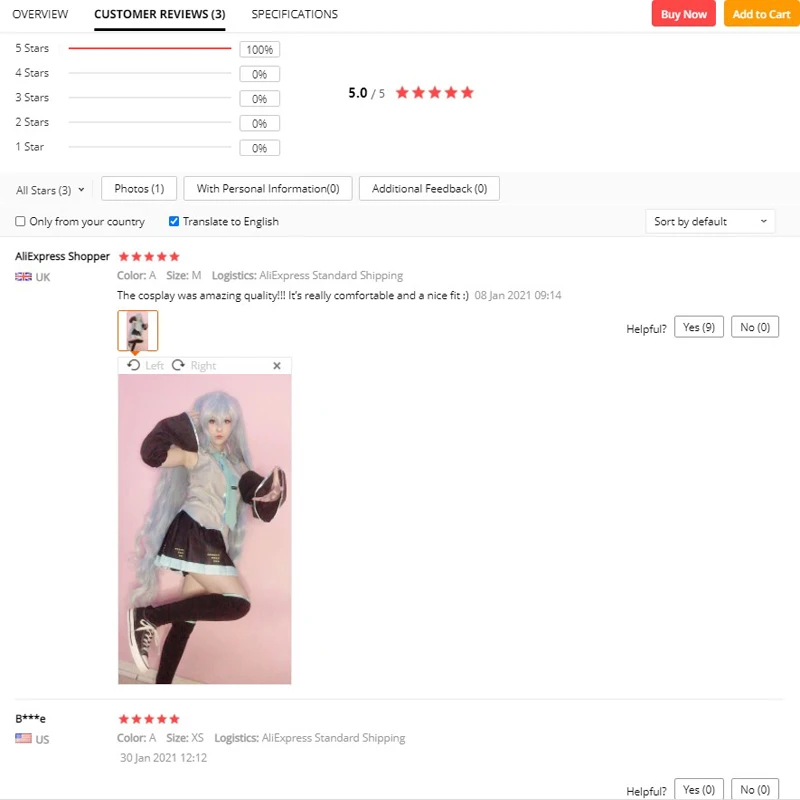Image resolution: width=800 pixels, height=800 pixels.
Task: Rotate review photo right
Action: pos(194,365)
